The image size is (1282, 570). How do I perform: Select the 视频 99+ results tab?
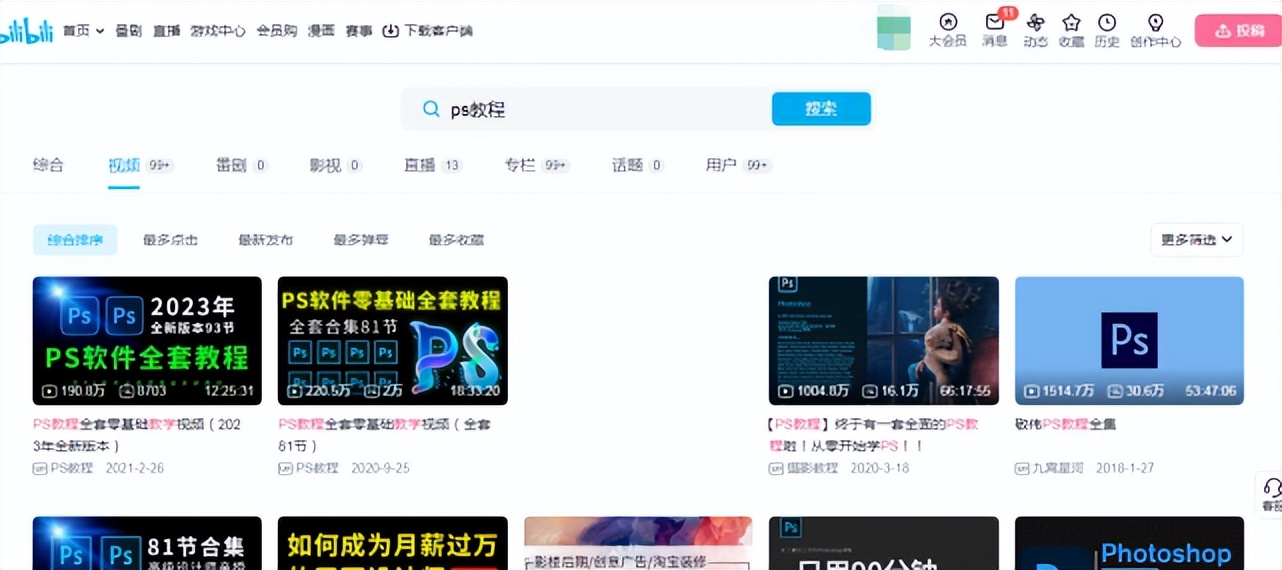coord(141,165)
